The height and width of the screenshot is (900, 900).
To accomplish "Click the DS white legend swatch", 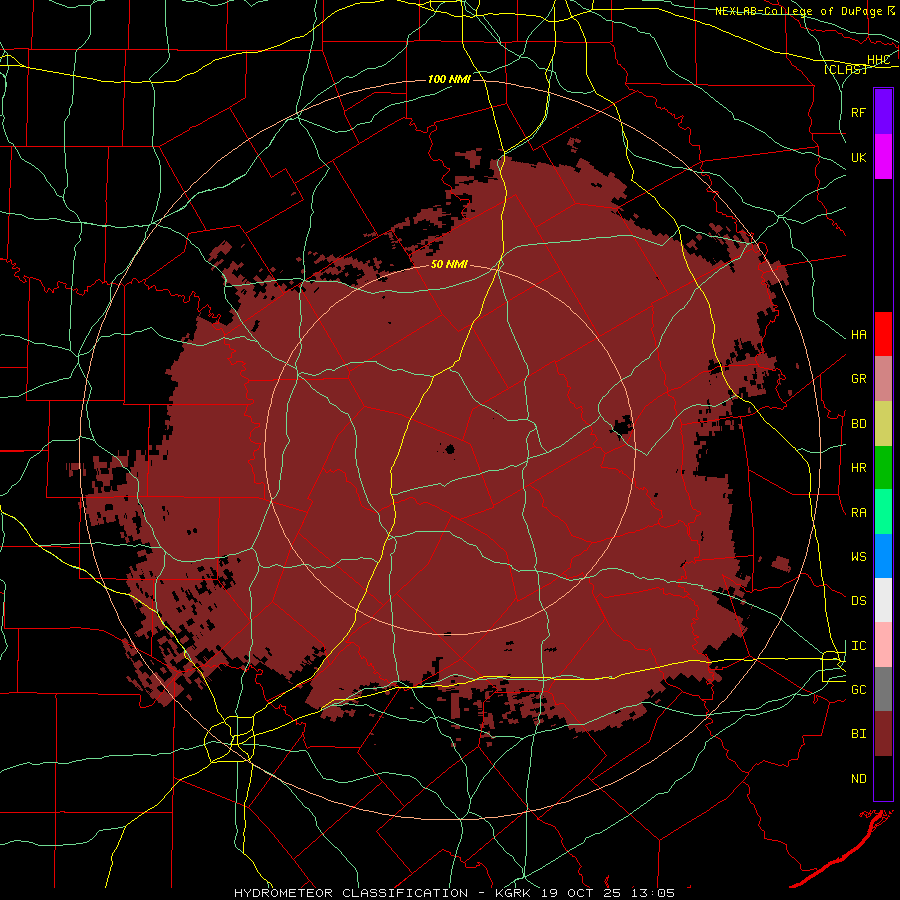I will (883, 600).
